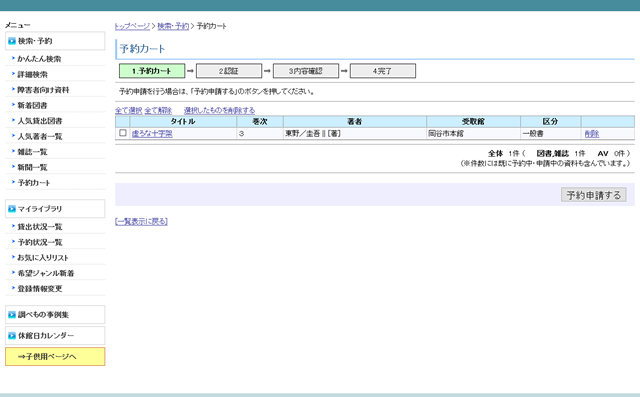Click 削除 link in the table row

[x=591, y=134]
